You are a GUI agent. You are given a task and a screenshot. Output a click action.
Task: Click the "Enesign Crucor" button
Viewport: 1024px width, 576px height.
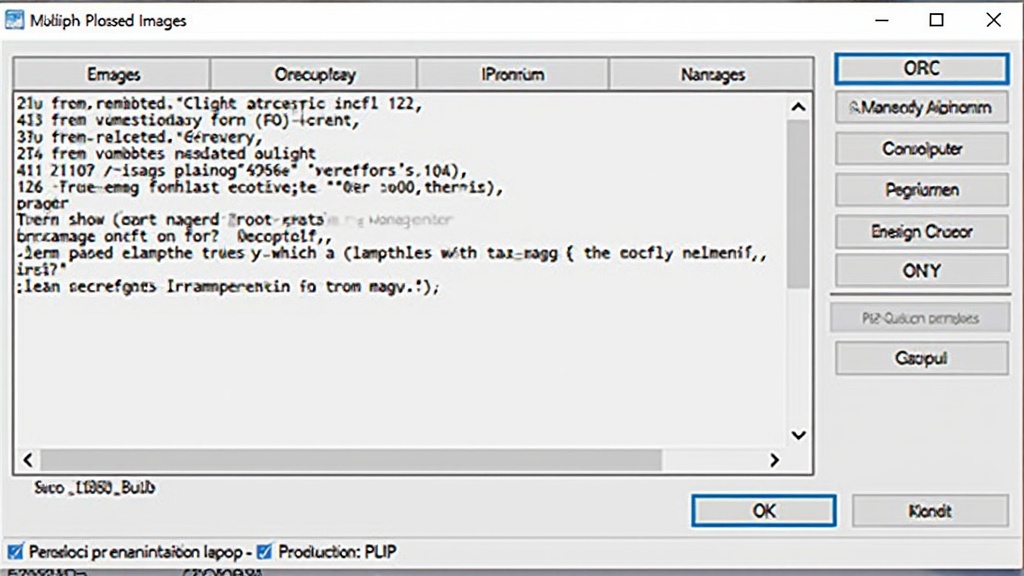pyautogui.click(x=921, y=231)
